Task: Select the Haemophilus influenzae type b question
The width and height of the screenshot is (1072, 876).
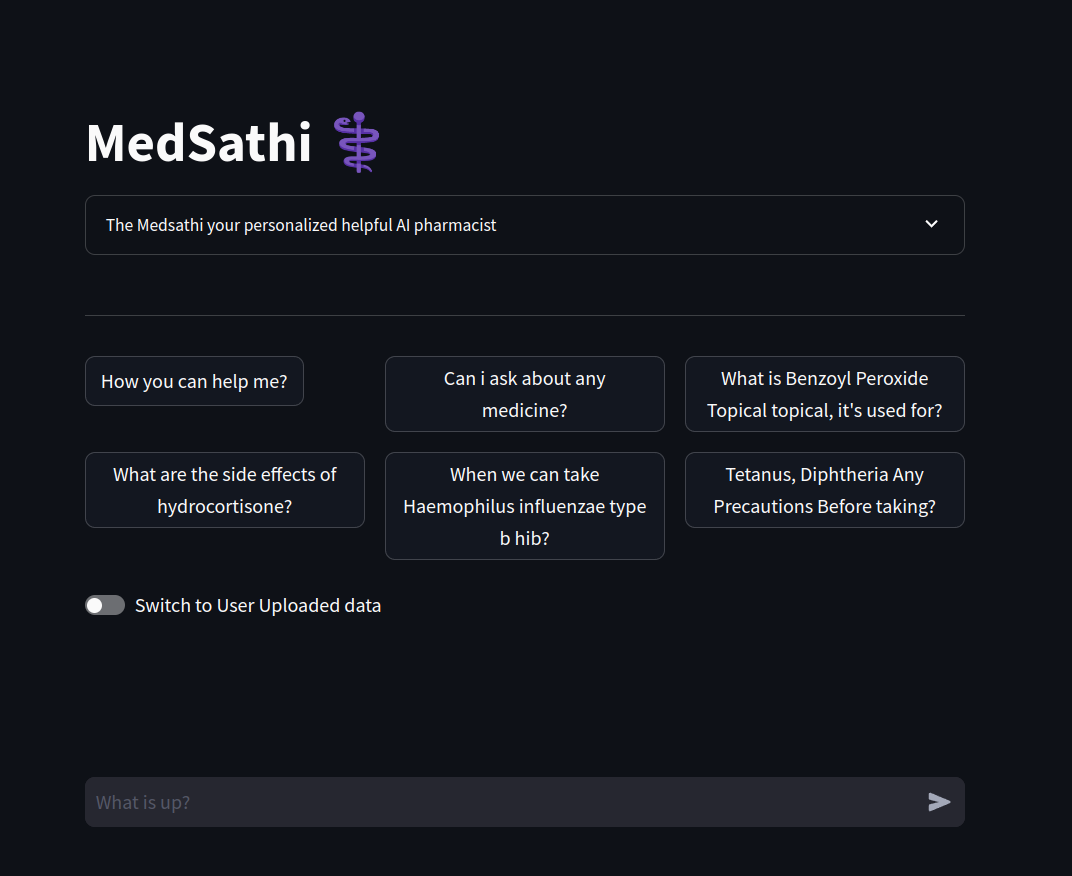Action: pyautogui.click(x=524, y=506)
